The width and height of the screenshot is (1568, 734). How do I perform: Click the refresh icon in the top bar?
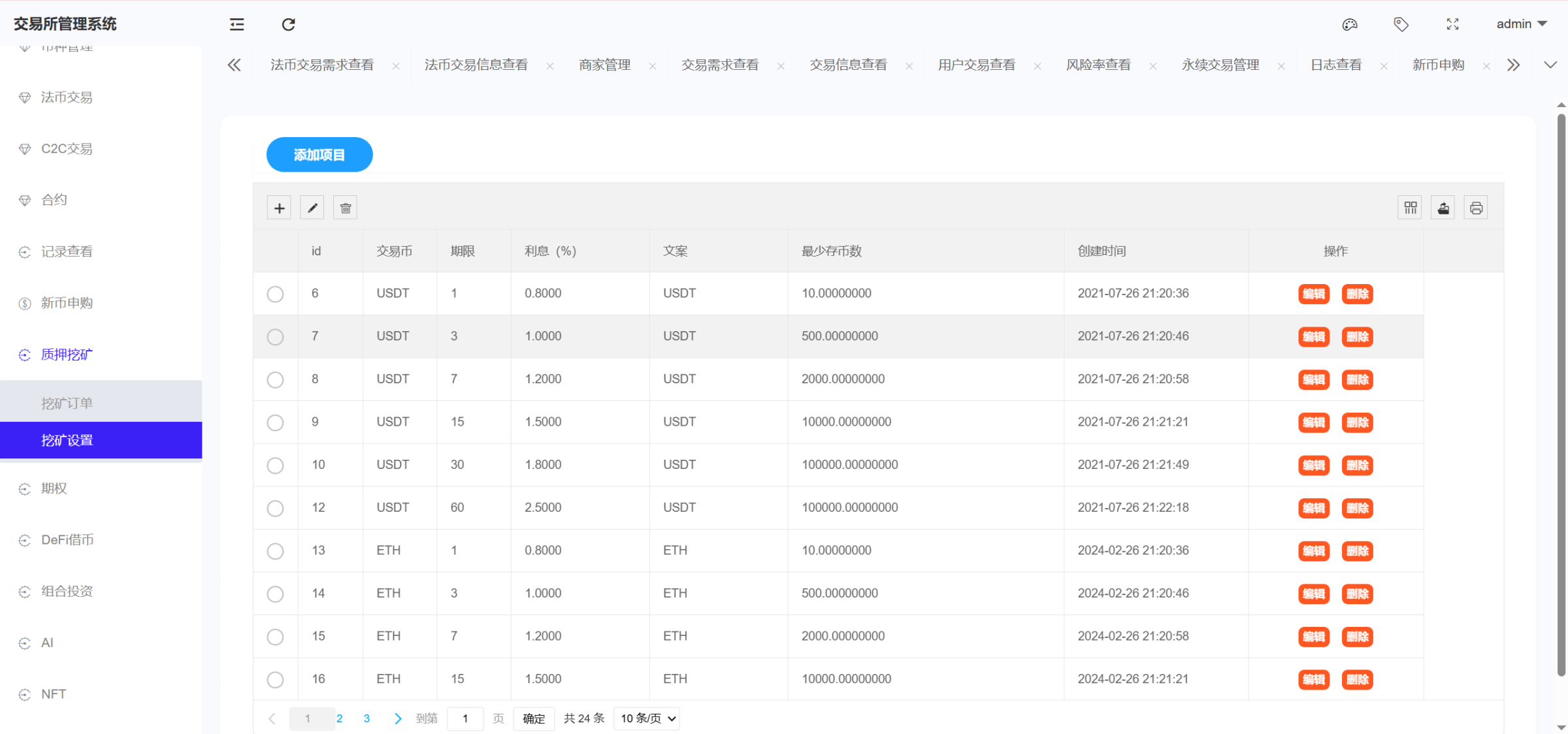pos(288,24)
